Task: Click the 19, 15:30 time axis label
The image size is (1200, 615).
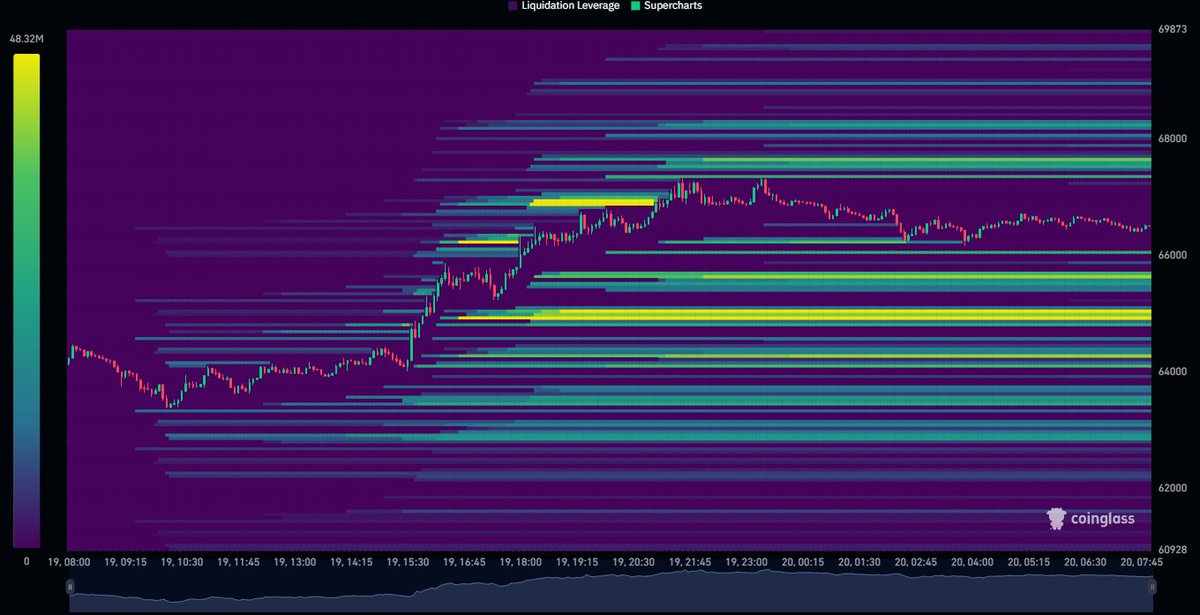Action: tap(409, 563)
